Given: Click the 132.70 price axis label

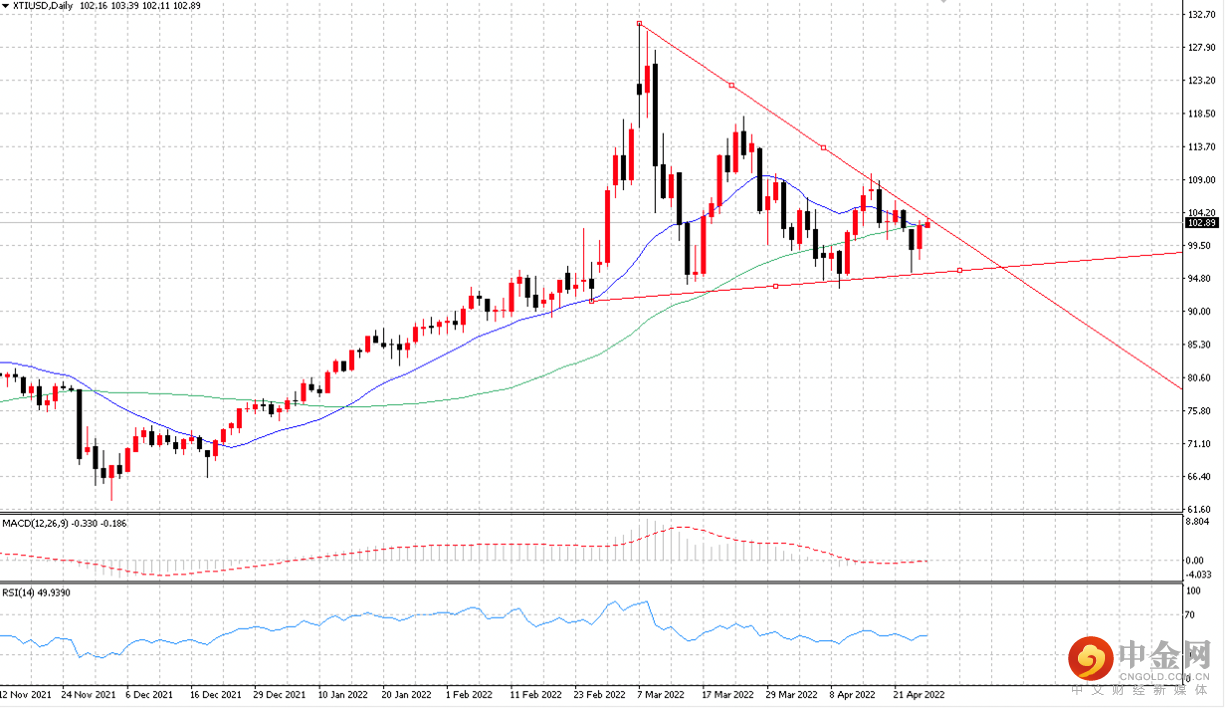Looking at the screenshot, I should 1200,16.
